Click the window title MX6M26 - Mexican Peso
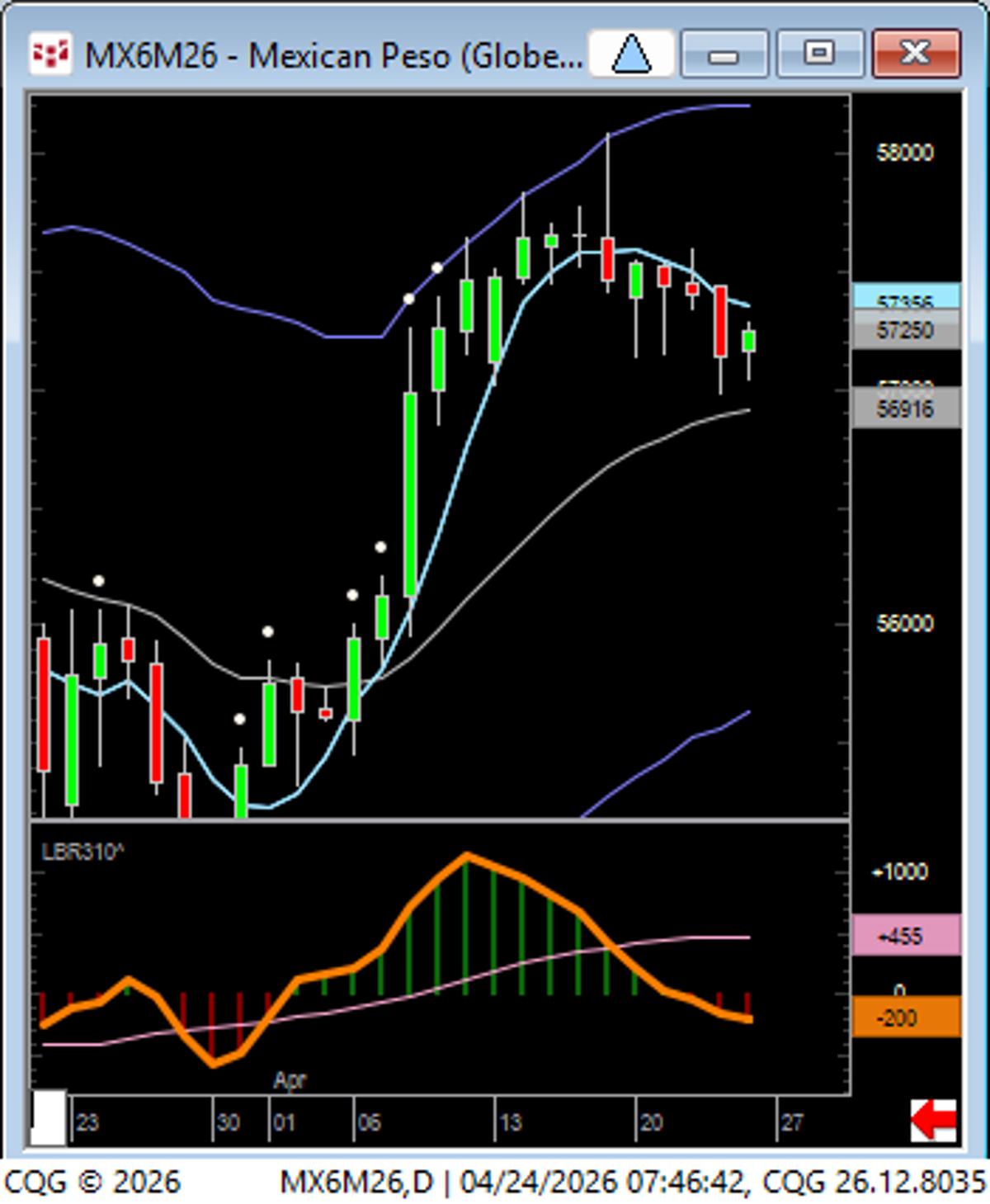The width and height of the screenshot is (990, 1204). tap(333, 55)
